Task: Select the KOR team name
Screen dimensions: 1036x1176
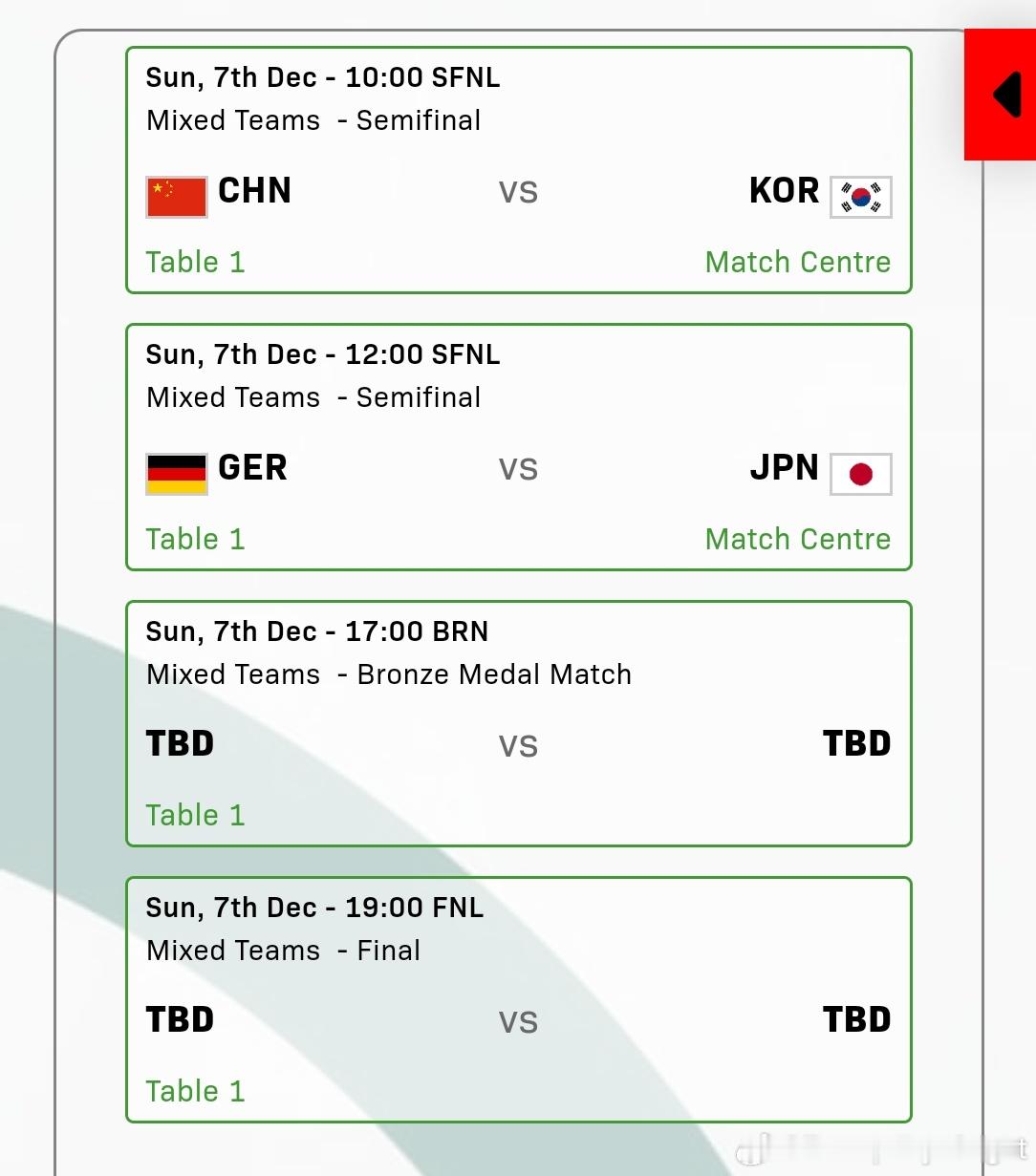Action: coord(785,190)
